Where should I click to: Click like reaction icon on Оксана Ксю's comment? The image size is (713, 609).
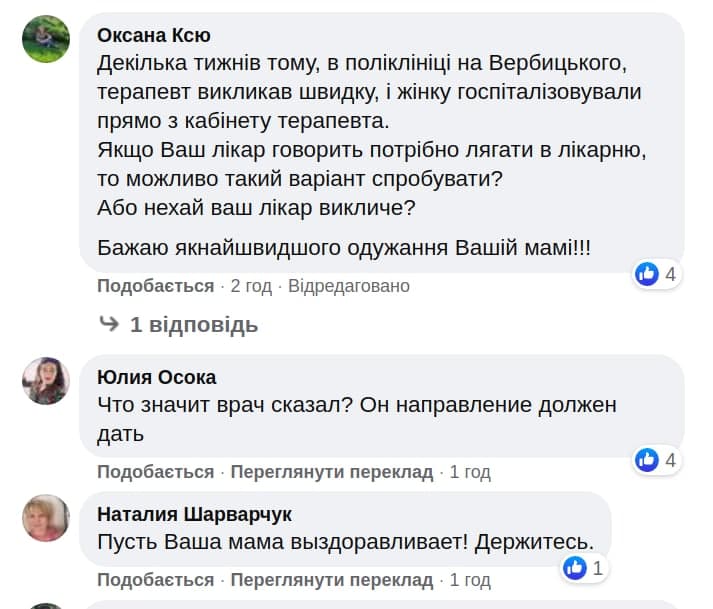(647, 274)
